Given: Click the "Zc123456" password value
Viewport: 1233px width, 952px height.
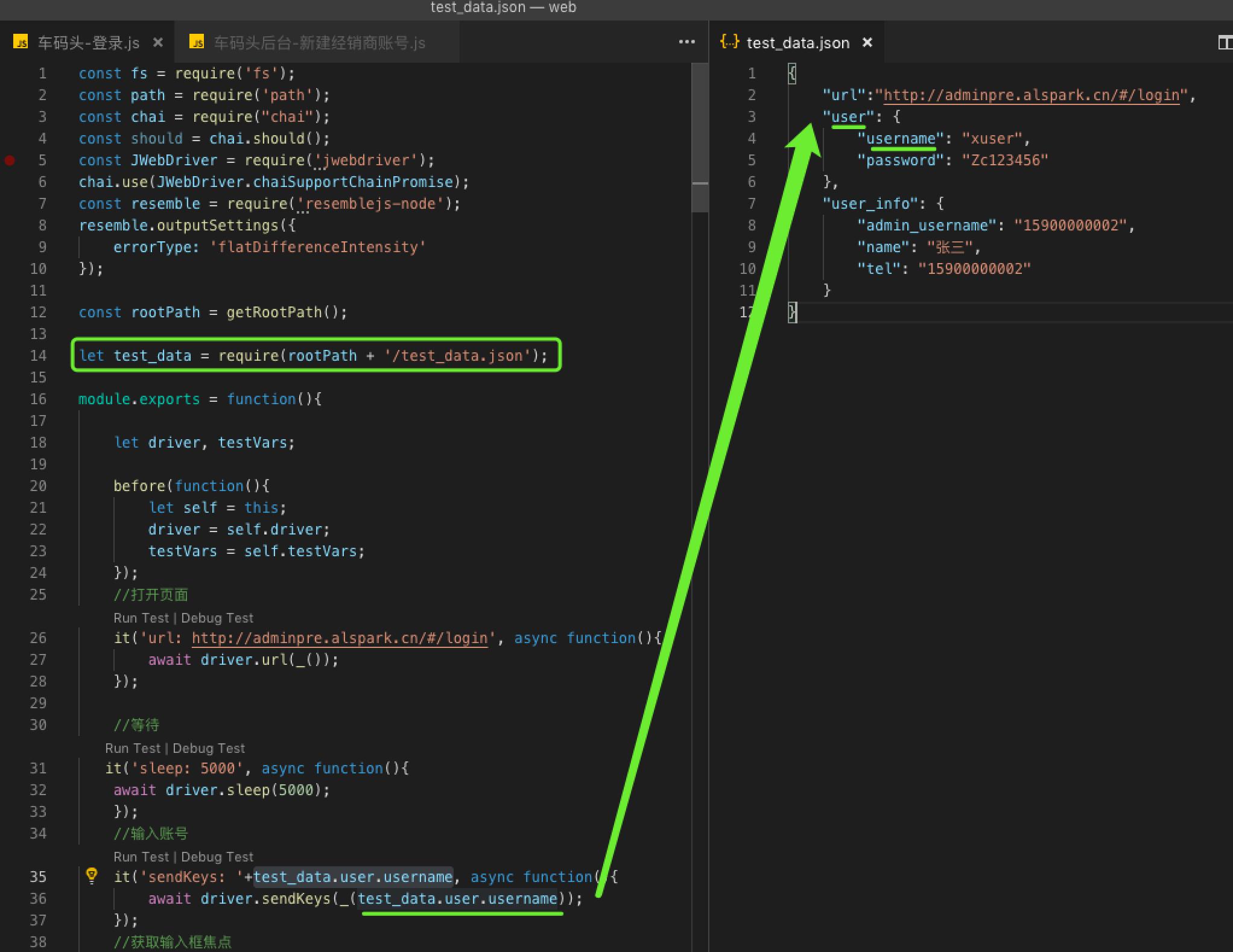Looking at the screenshot, I should (x=1005, y=160).
